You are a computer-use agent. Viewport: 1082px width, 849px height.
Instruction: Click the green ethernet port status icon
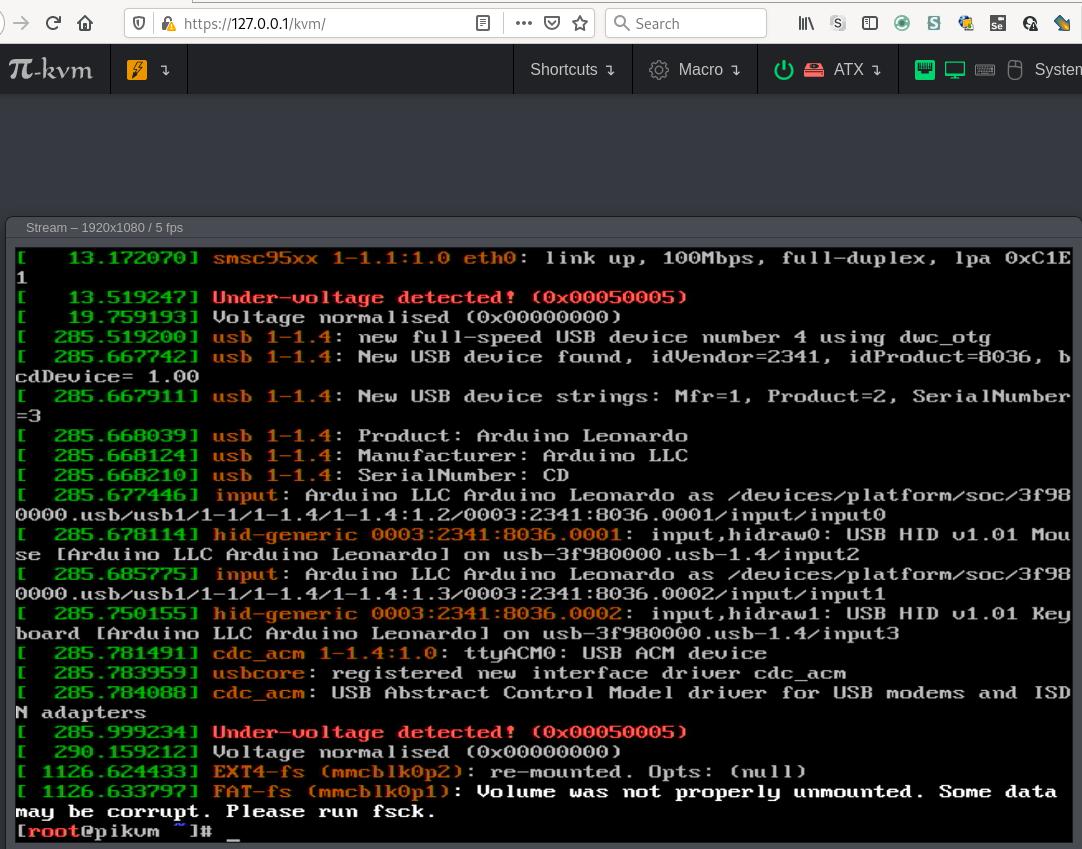point(925,70)
